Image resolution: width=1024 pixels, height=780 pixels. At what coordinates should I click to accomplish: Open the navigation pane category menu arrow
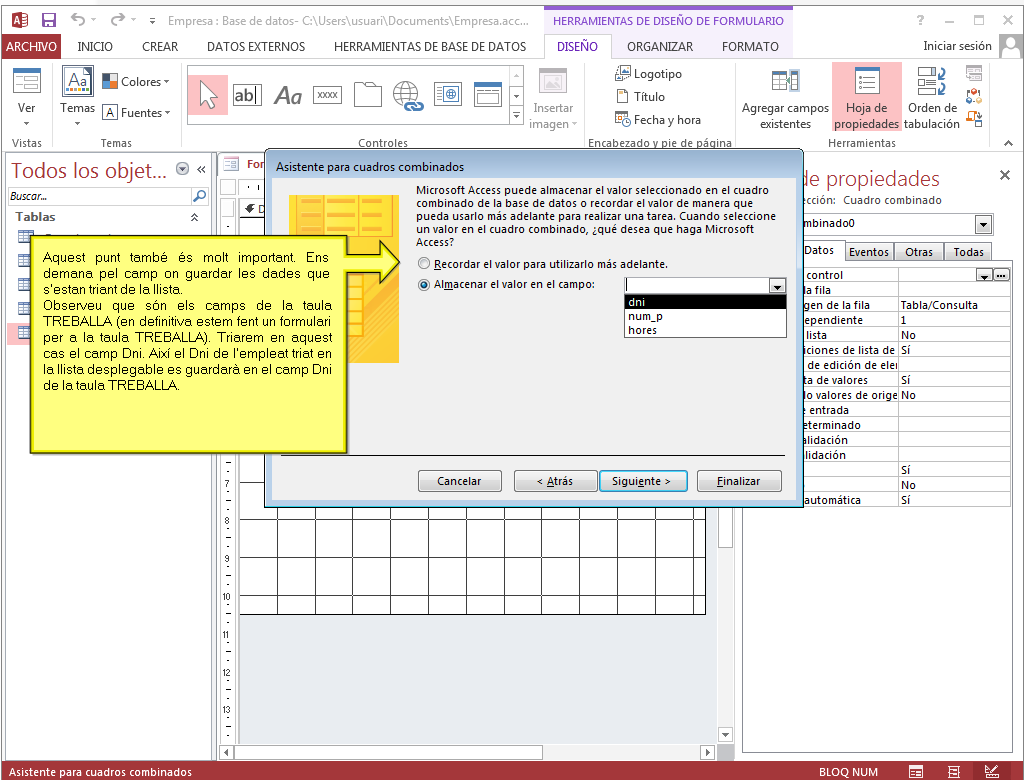[x=183, y=169]
